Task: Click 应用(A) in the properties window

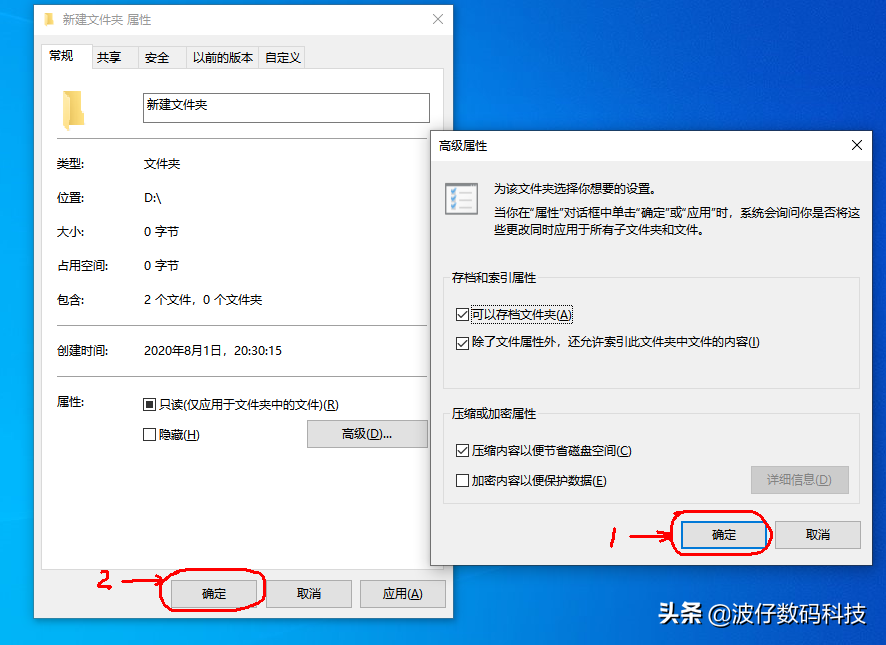Action: pos(402,594)
